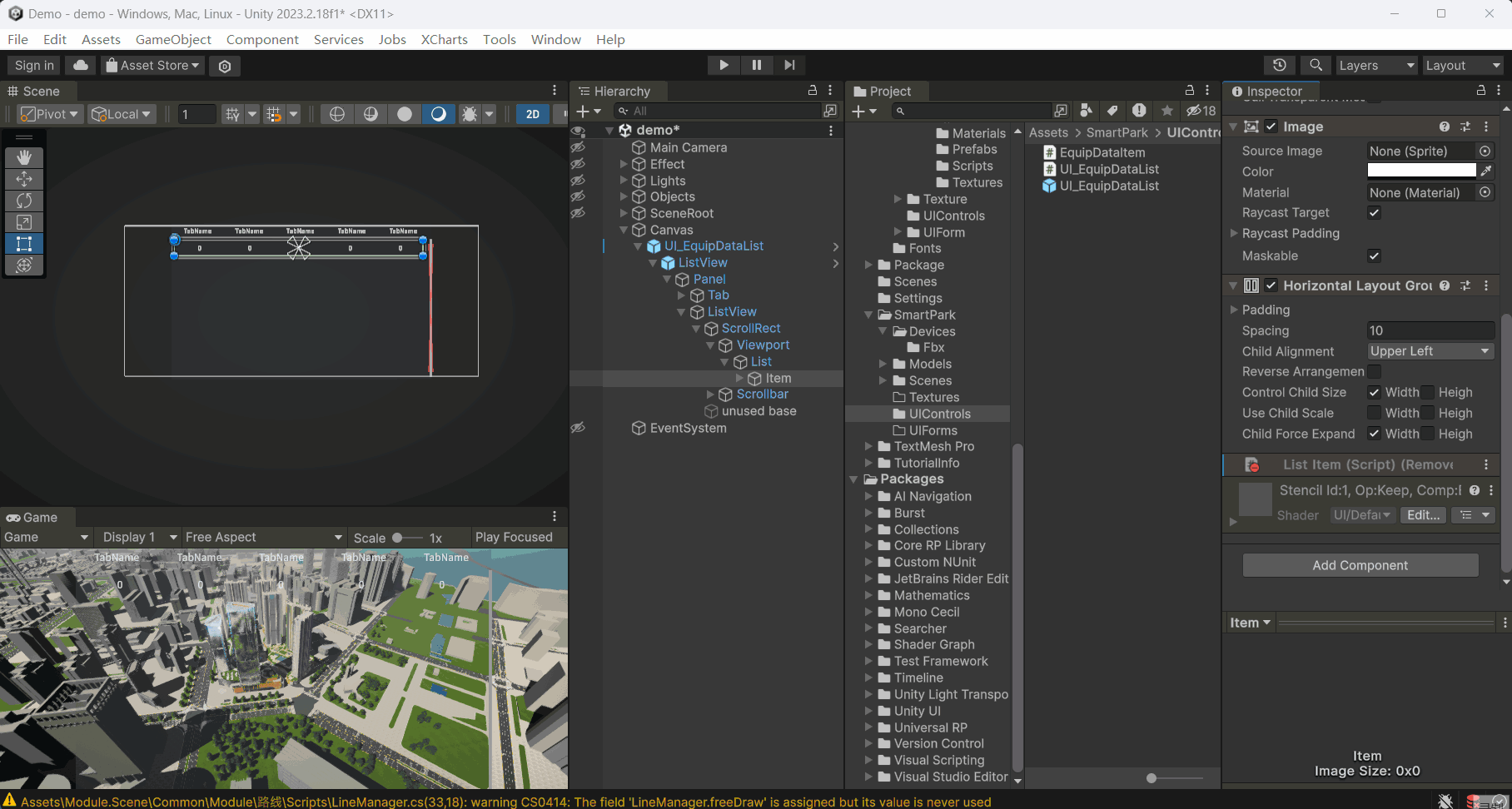This screenshot has height=809, width=1512.
Task: Select the Move tool in Scene toolbar
Action: (24, 179)
